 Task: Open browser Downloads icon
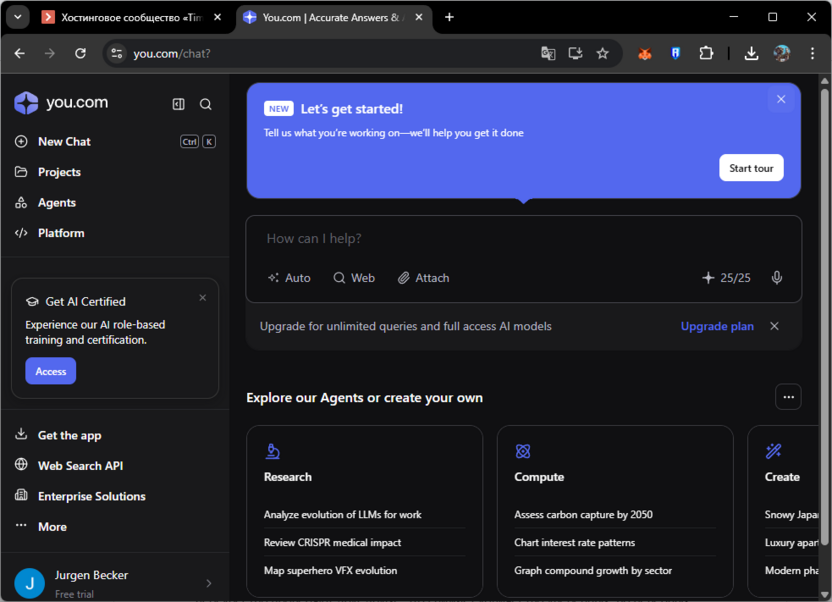751,54
